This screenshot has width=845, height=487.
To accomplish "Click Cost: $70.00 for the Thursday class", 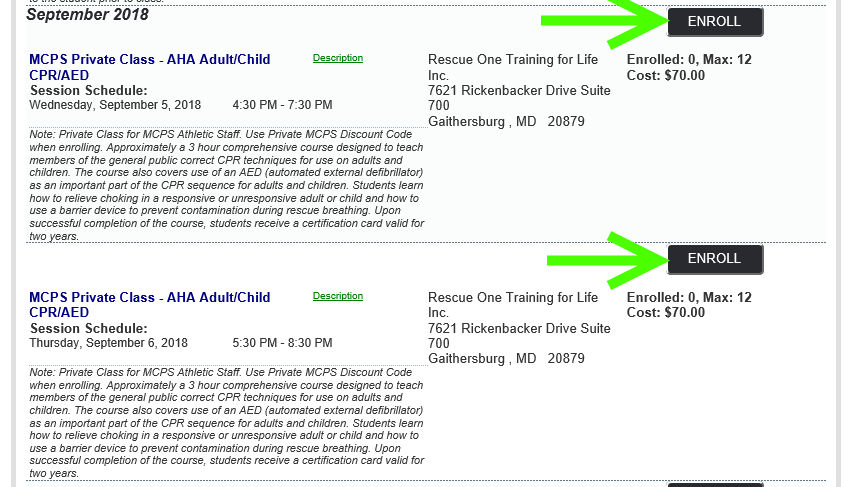I will (666, 312).
